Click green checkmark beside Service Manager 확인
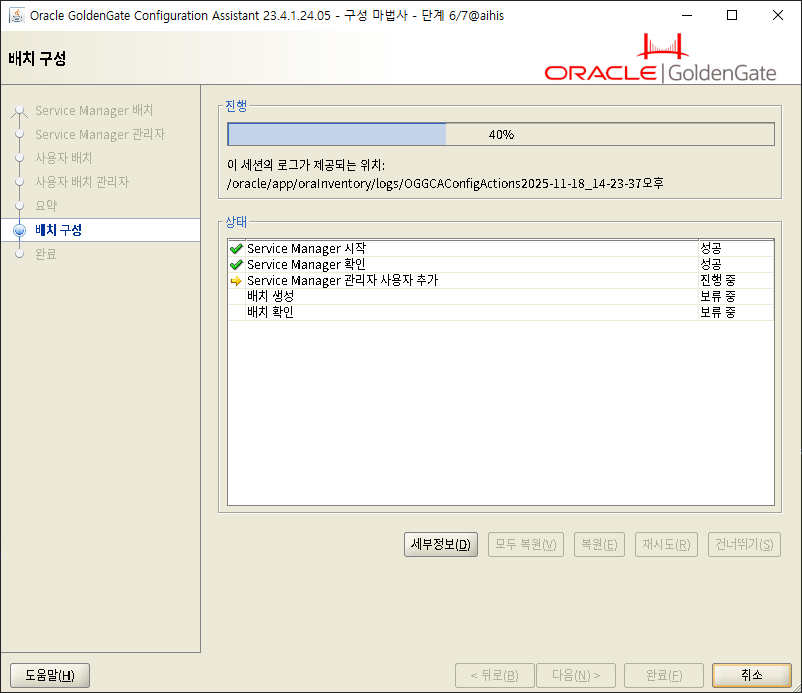The width and height of the screenshot is (802, 693). coord(236,264)
